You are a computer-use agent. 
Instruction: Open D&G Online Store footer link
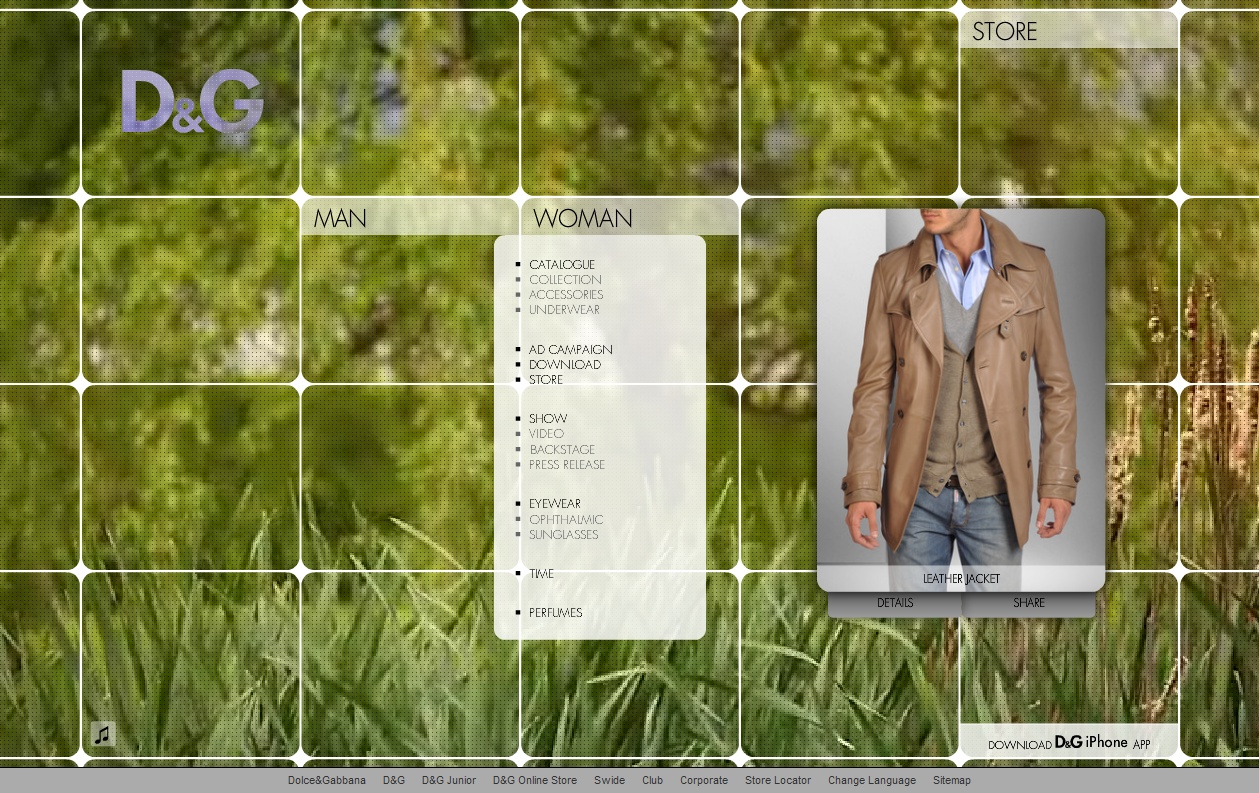point(535,781)
